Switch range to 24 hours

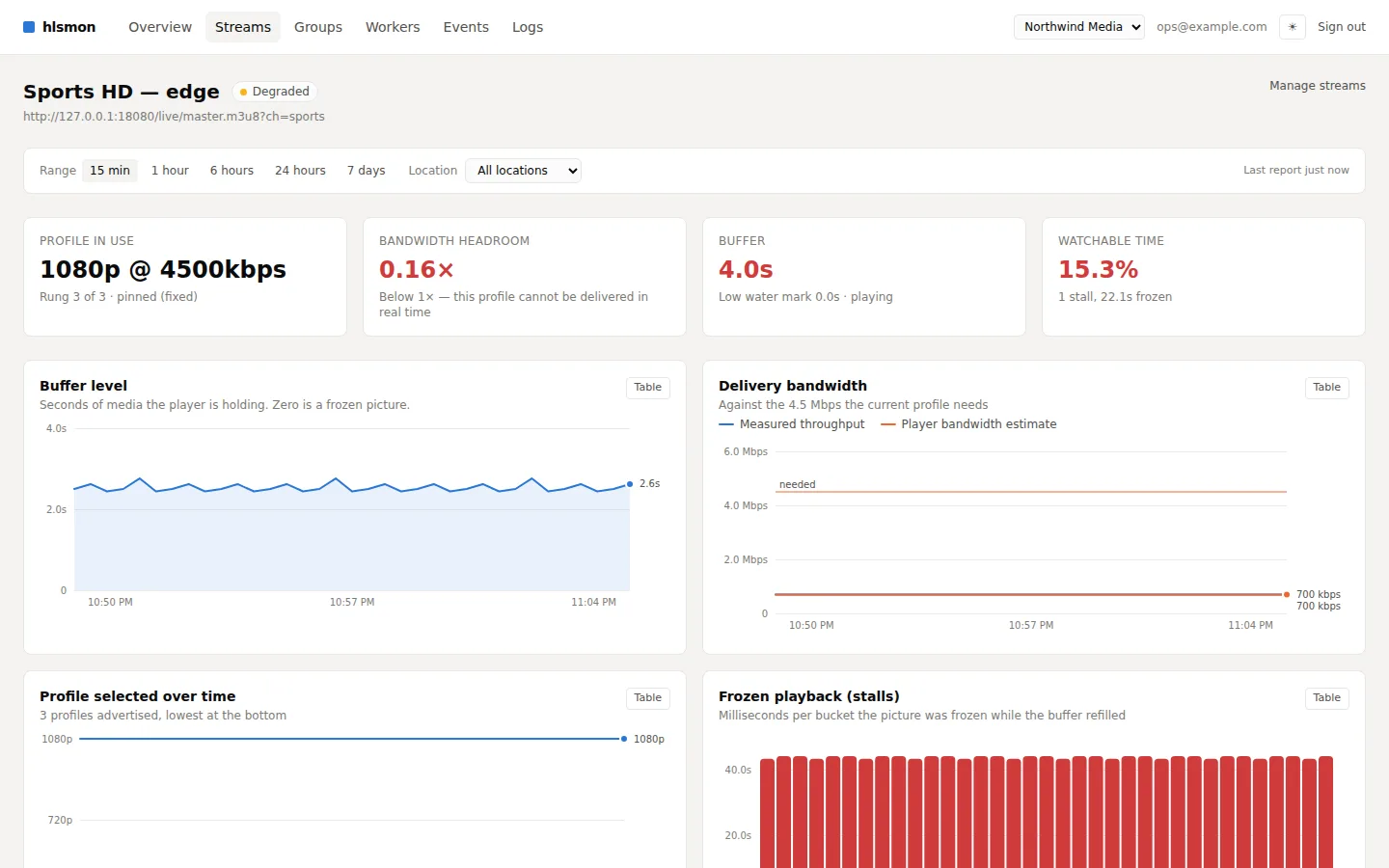300,171
